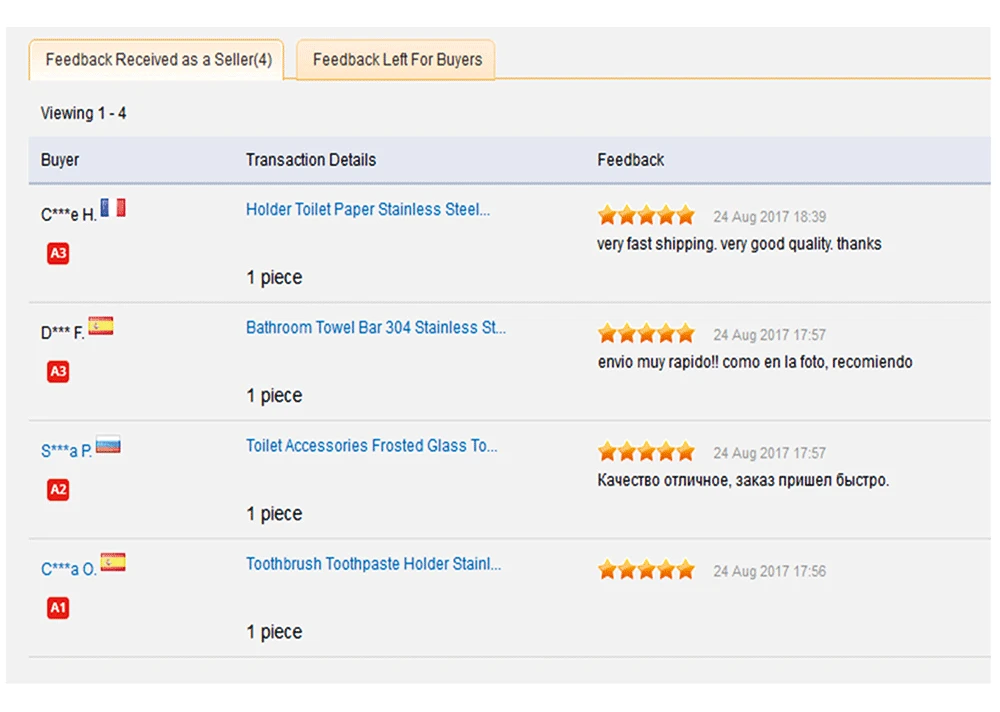The width and height of the screenshot is (1000, 712).
Task: Click the Spanish flag beside C***a O.
Action: pos(113,563)
